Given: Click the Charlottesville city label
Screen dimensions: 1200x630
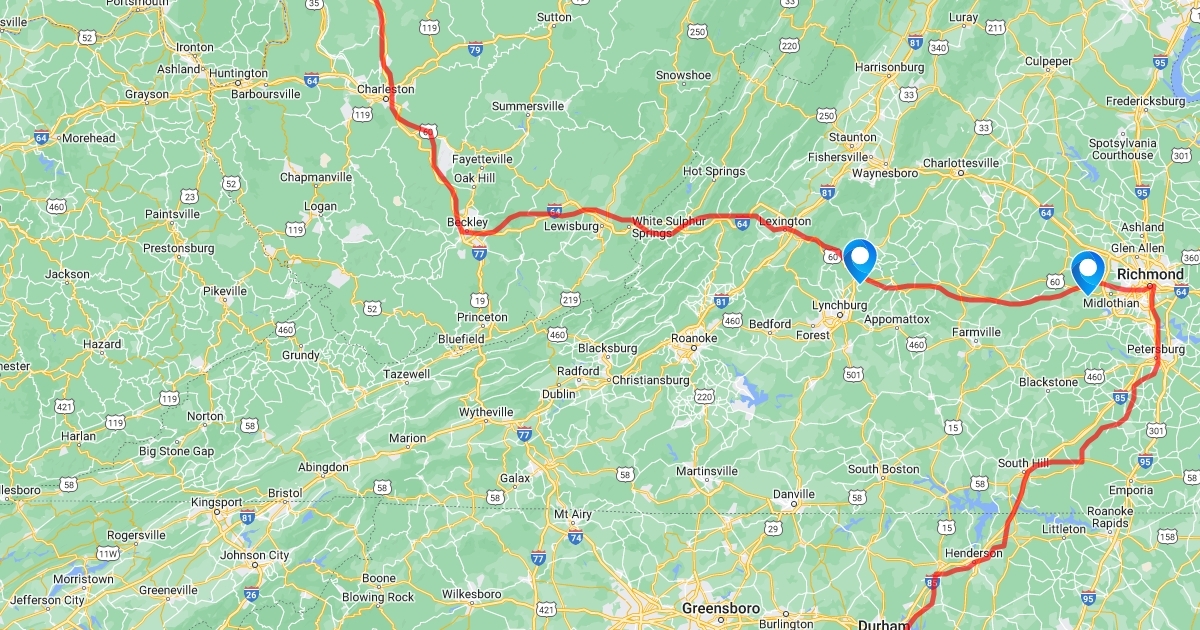Looking at the screenshot, I should [x=961, y=163].
